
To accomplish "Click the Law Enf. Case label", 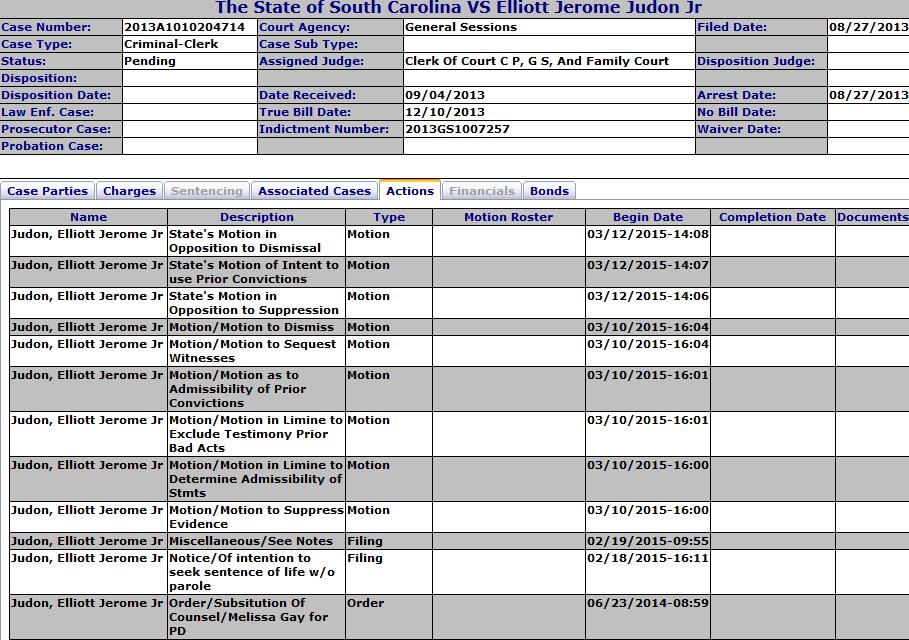I will (48, 112).
